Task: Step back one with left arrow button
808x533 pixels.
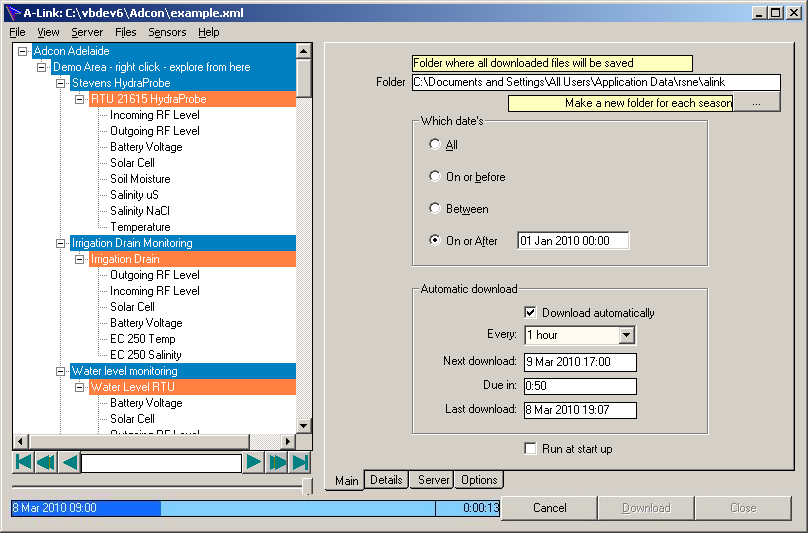Action: 69,462
